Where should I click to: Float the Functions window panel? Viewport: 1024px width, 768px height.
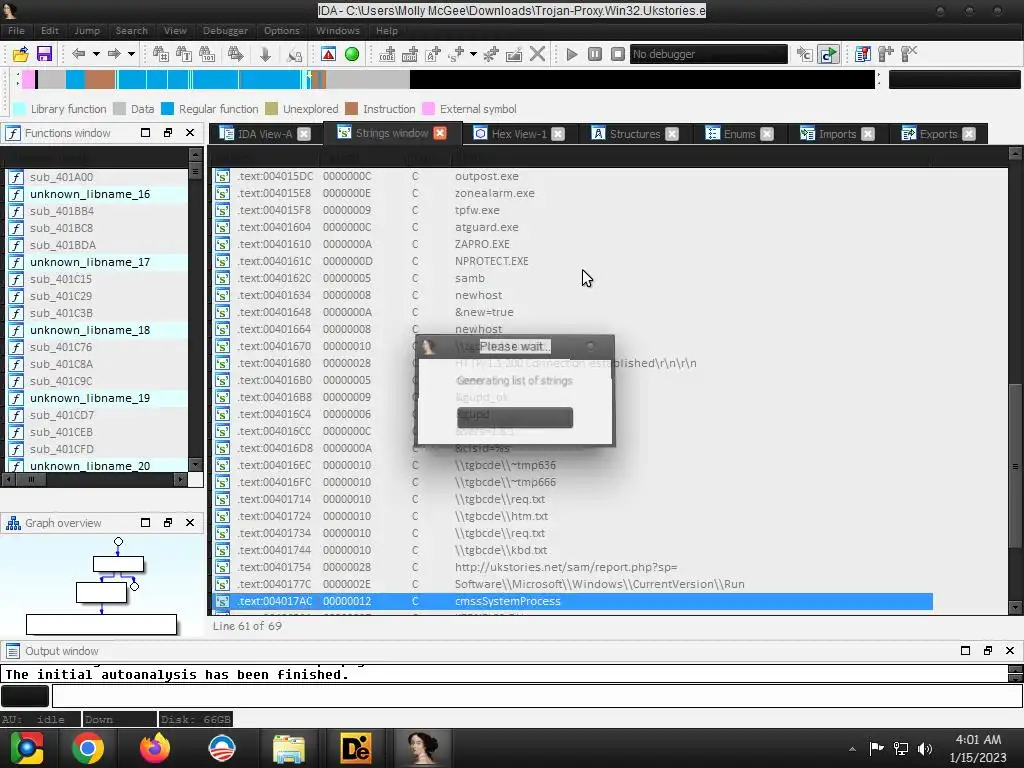pyautogui.click(x=168, y=133)
